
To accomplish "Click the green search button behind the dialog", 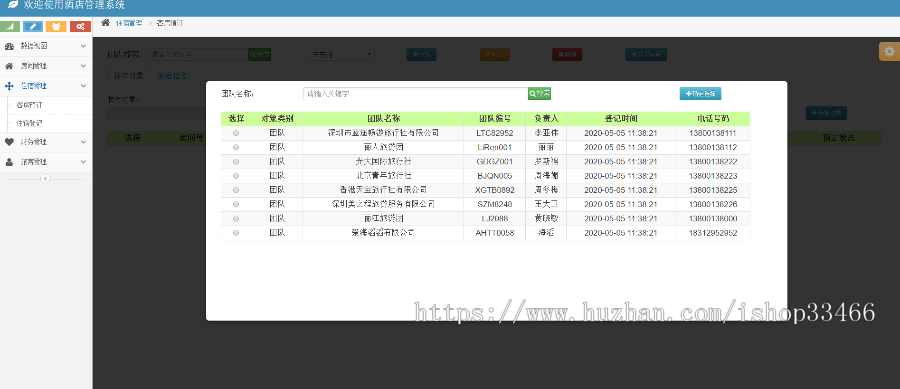I will [x=259, y=55].
